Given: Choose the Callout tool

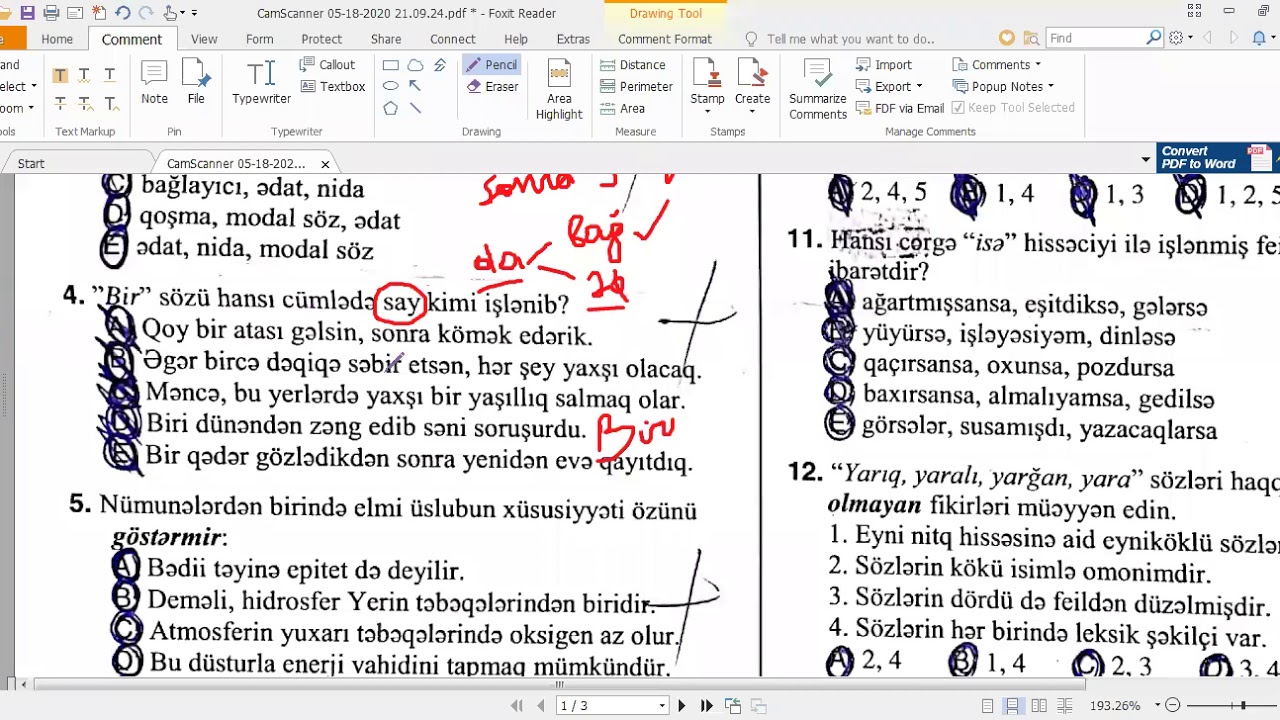Looking at the screenshot, I should coord(328,65).
